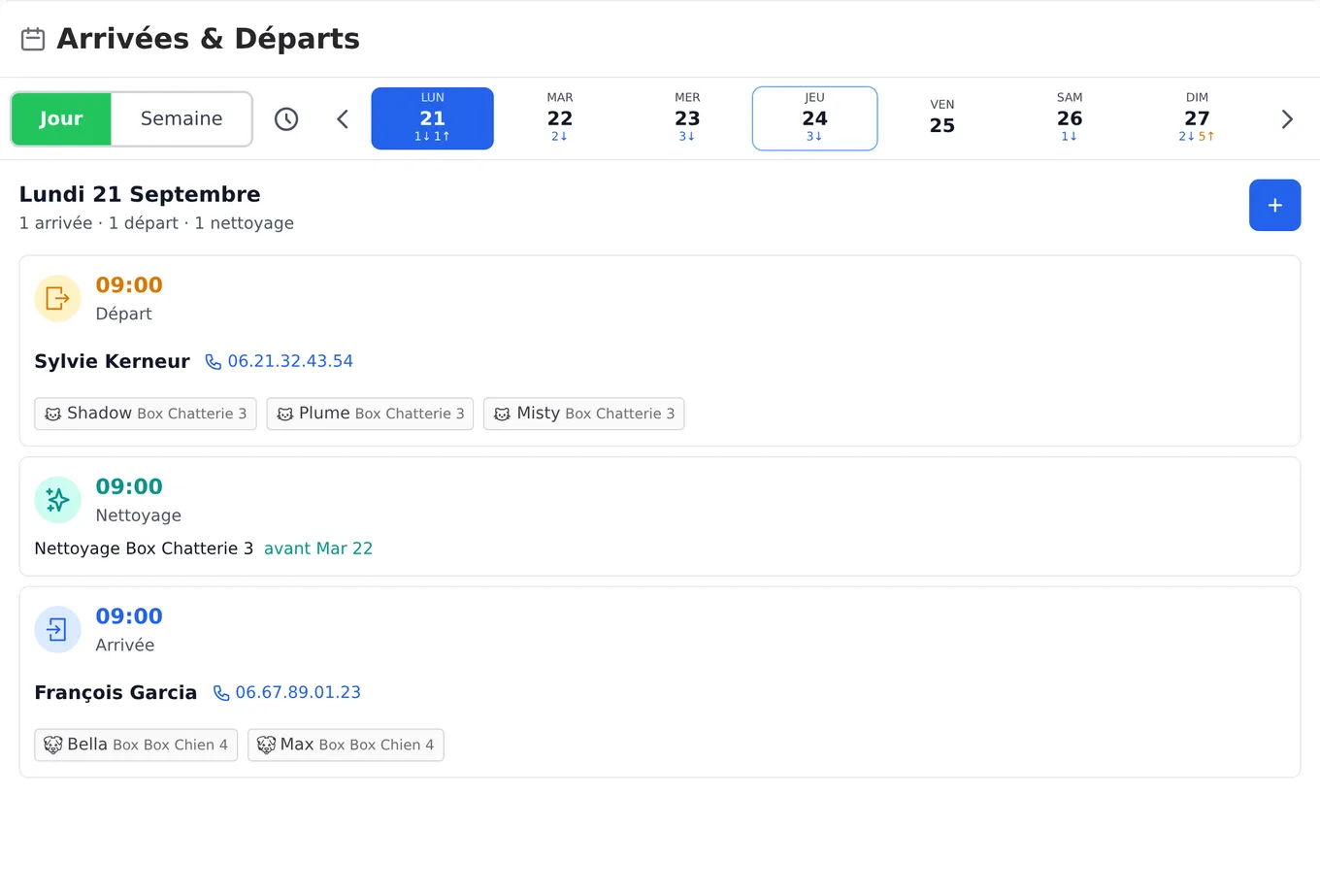Select Saturday 26 in the day strip
This screenshot has width=1320, height=896.
click(1070, 118)
